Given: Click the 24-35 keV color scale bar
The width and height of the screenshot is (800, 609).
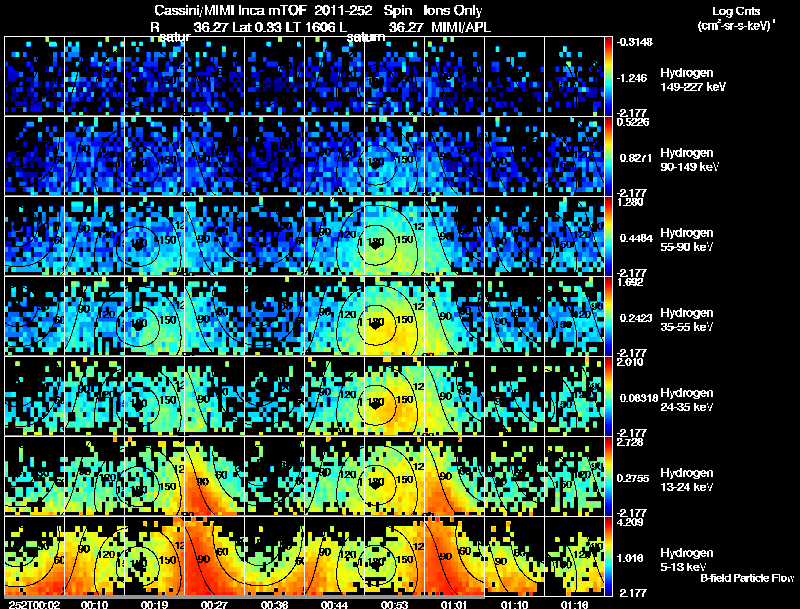Looking at the screenshot, I should coord(608,396).
